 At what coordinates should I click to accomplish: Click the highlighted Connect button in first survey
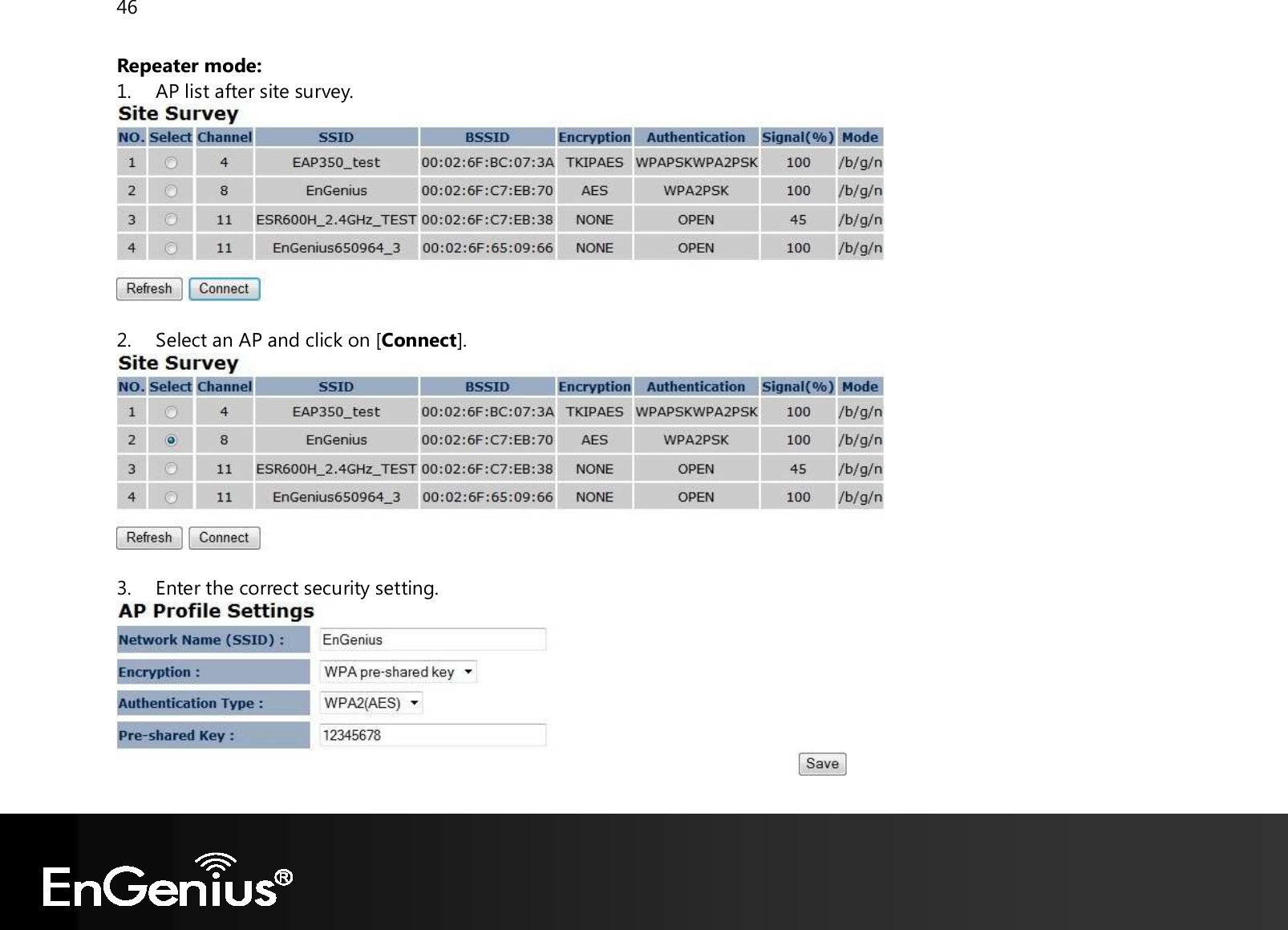[x=225, y=289]
